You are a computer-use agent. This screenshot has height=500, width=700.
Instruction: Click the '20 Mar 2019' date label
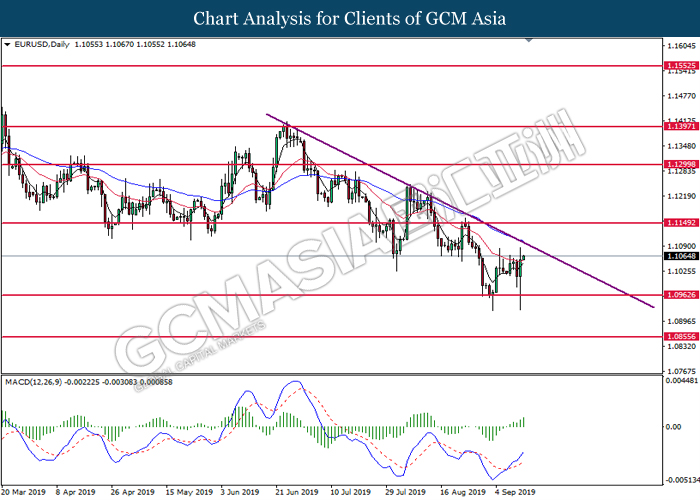click(x=24, y=492)
